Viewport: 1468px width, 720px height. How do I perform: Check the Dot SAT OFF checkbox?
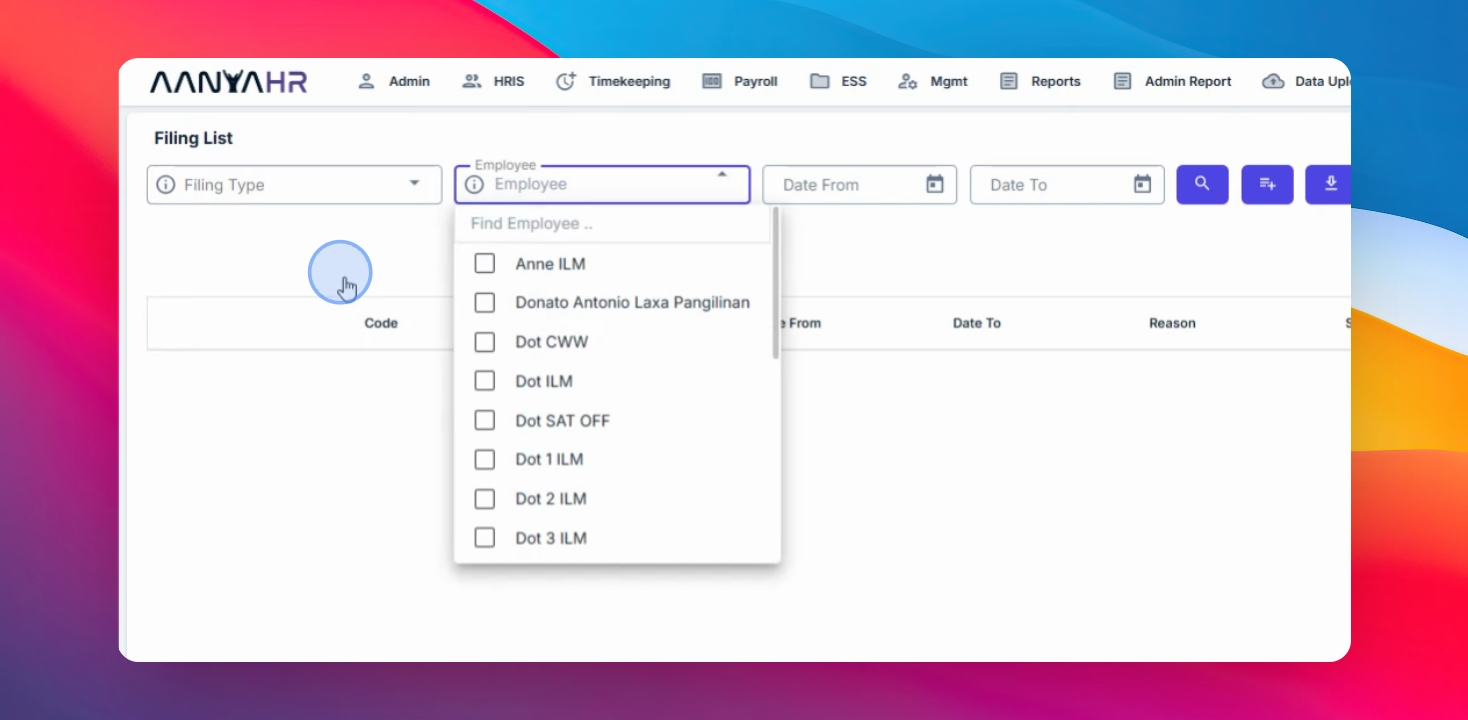pyautogui.click(x=485, y=420)
